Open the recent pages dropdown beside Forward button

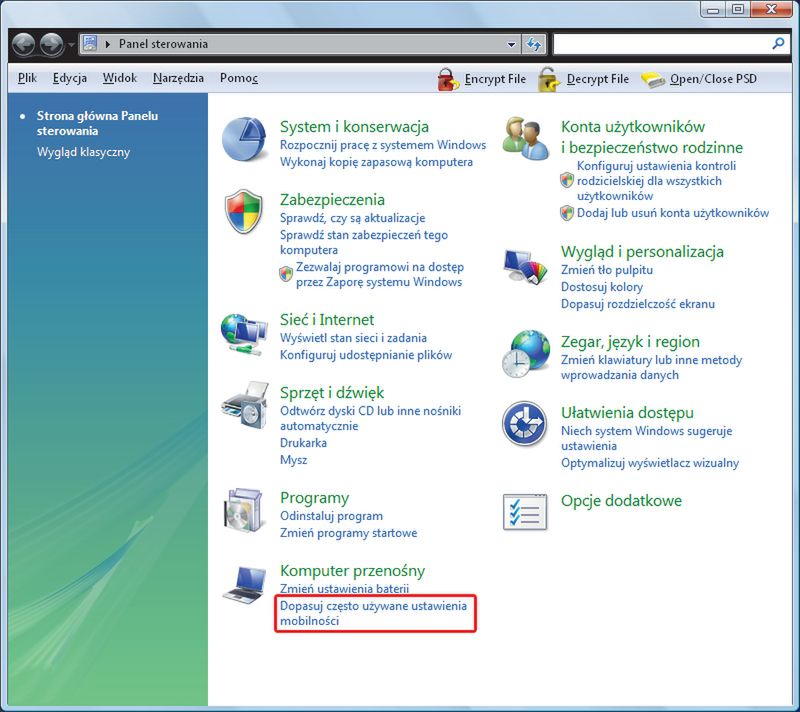71,45
